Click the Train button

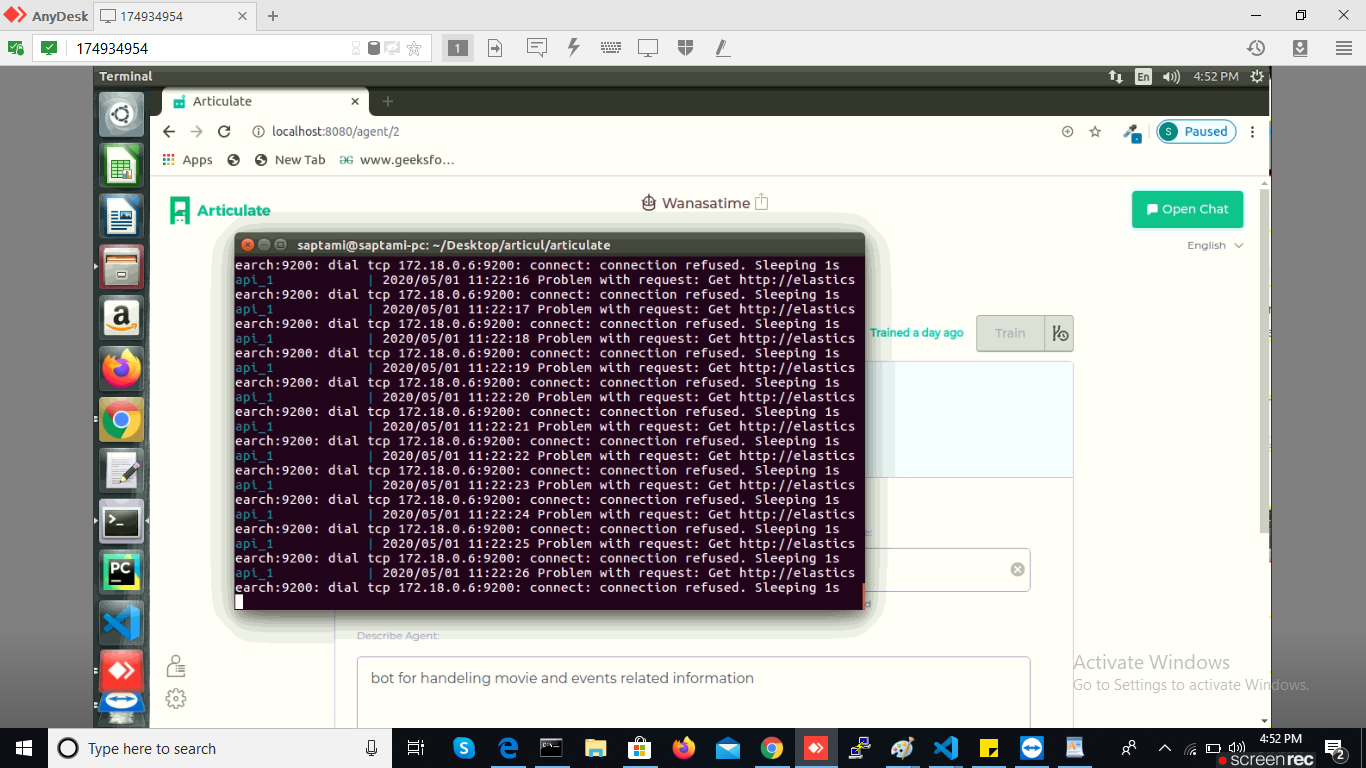1010,333
